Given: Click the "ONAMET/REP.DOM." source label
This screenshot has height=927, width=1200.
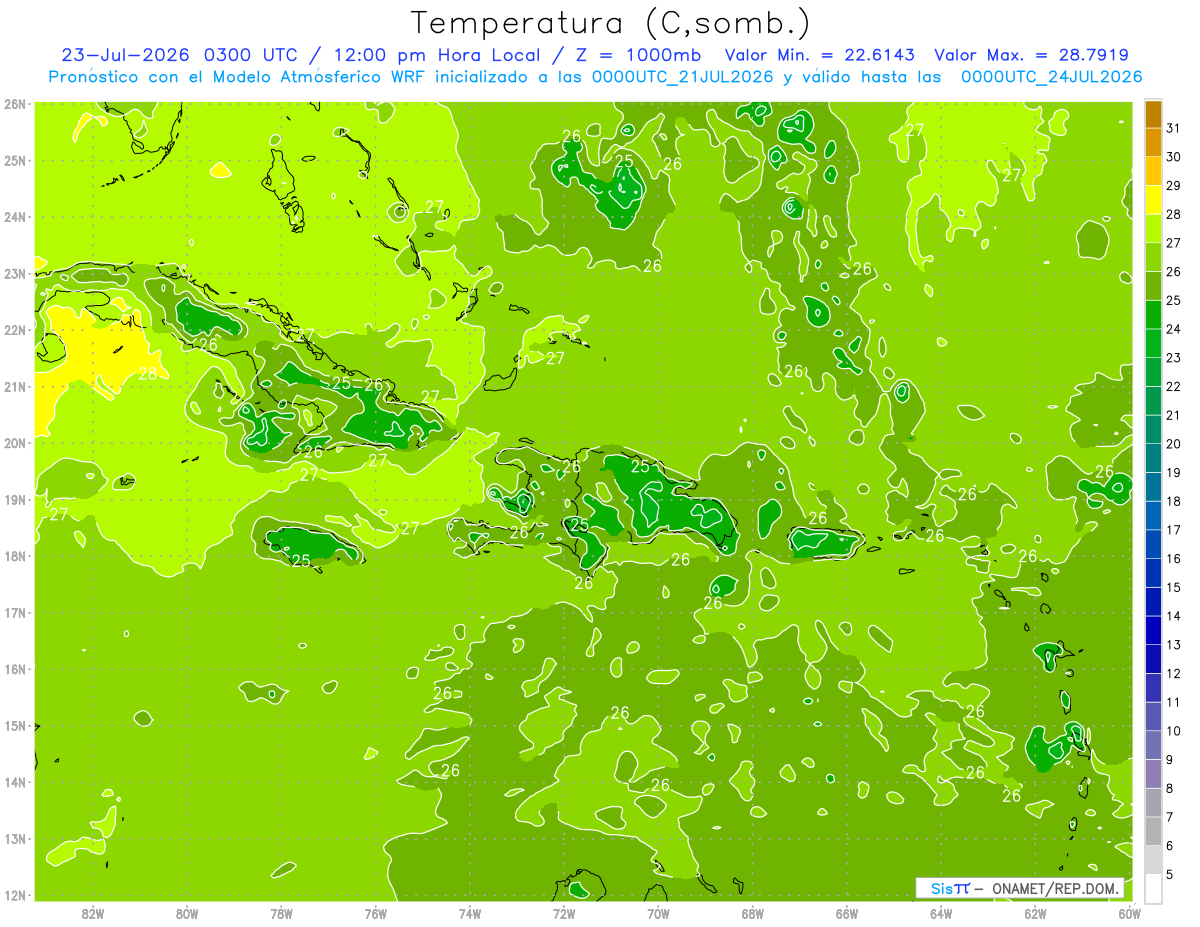Looking at the screenshot, I should 1057,888.
